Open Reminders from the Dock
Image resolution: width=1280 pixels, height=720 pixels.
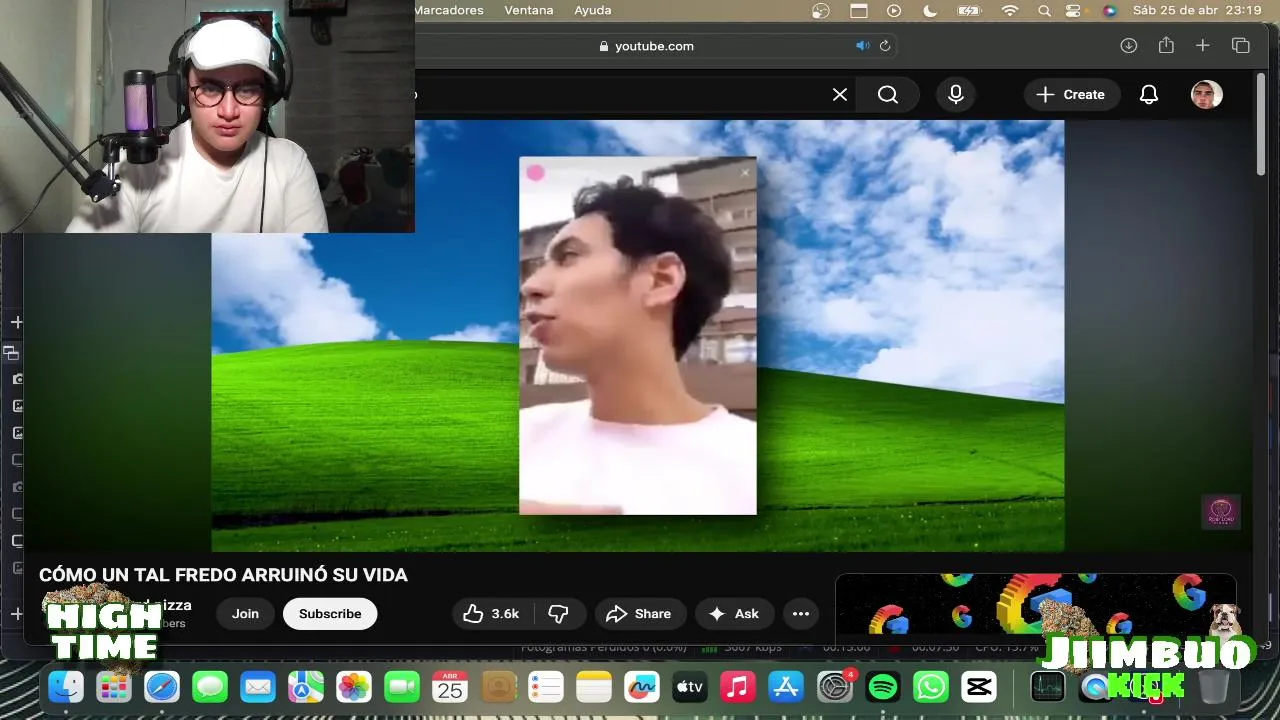pyautogui.click(x=546, y=687)
